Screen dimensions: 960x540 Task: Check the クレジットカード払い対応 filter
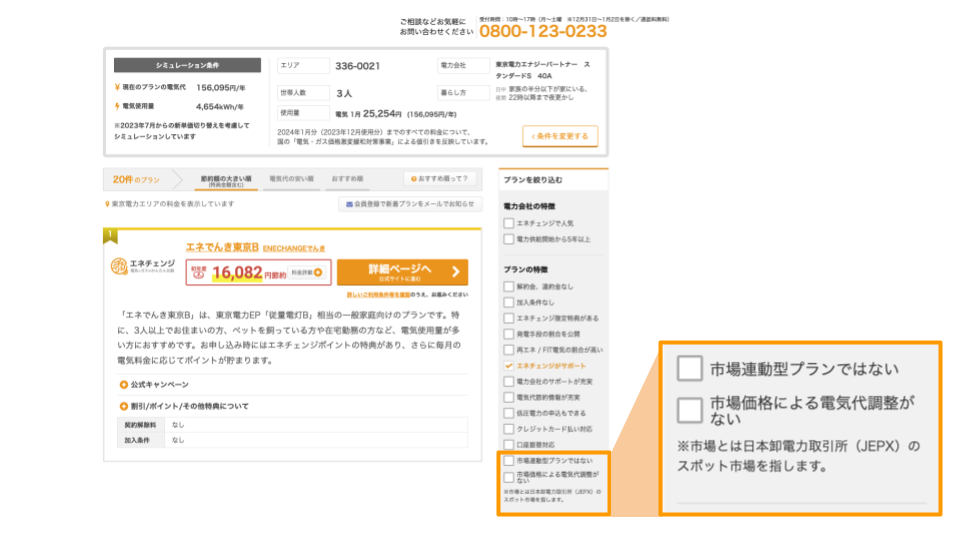pyautogui.click(x=508, y=429)
